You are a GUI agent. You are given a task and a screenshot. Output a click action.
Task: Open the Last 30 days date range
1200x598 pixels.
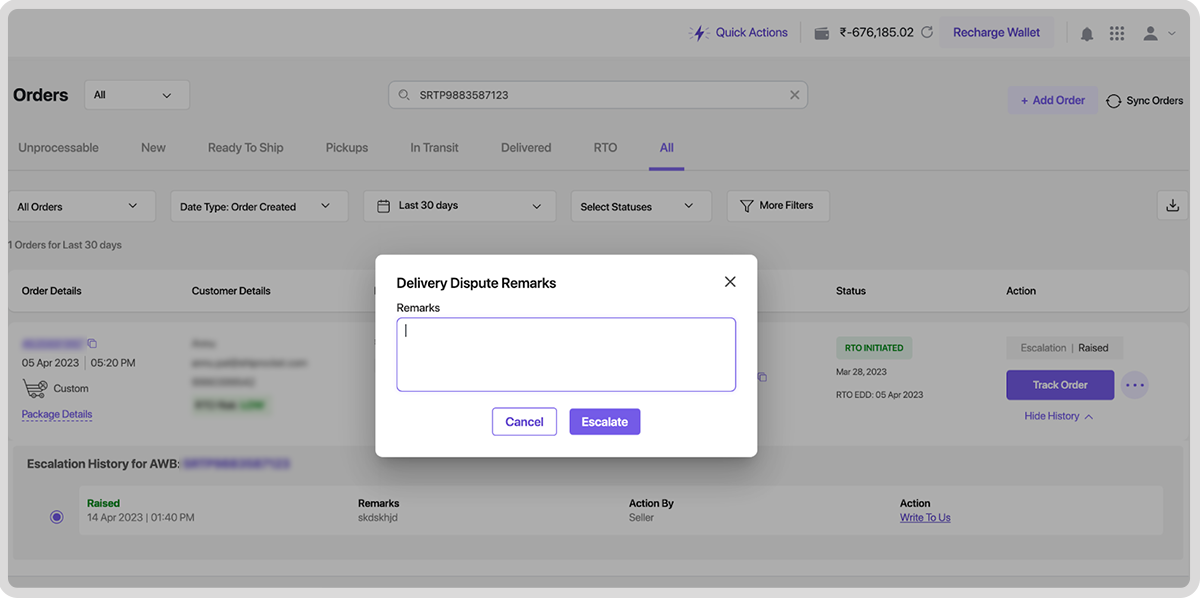[459, 206]
